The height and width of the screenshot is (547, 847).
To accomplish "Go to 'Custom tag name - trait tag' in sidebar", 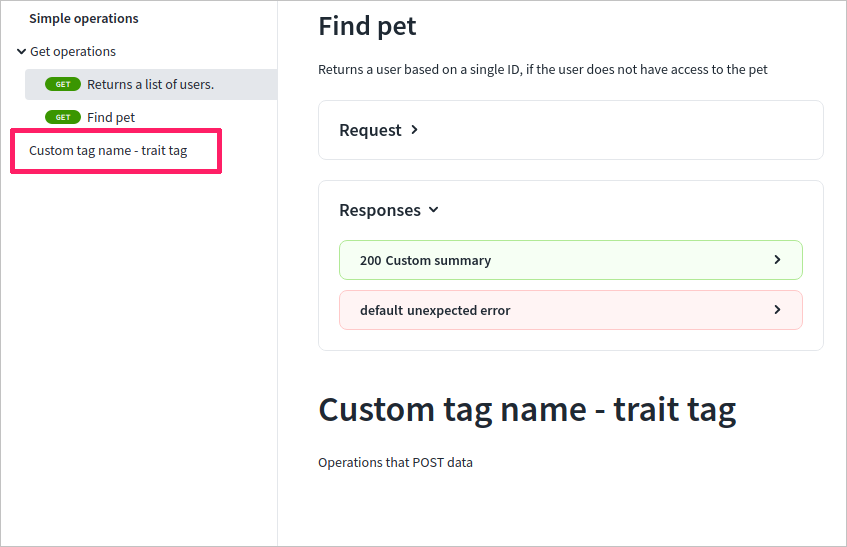I will 108,151.
